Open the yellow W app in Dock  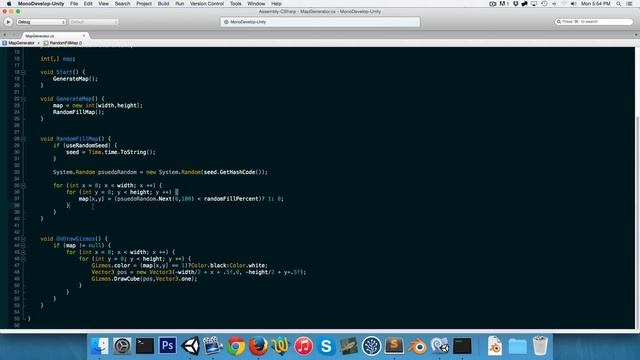point(280,346)
